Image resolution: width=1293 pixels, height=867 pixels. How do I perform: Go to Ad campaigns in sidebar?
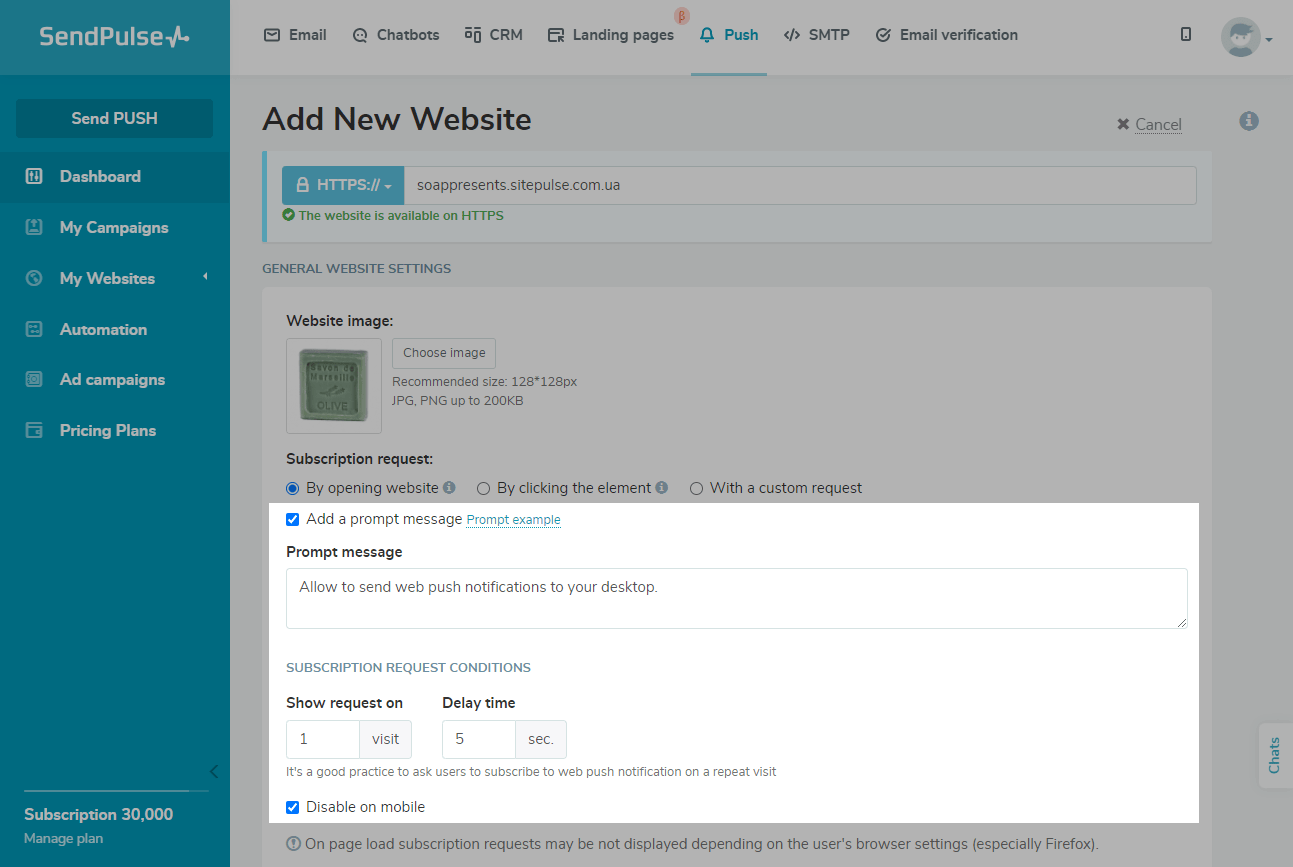[112, 380]
